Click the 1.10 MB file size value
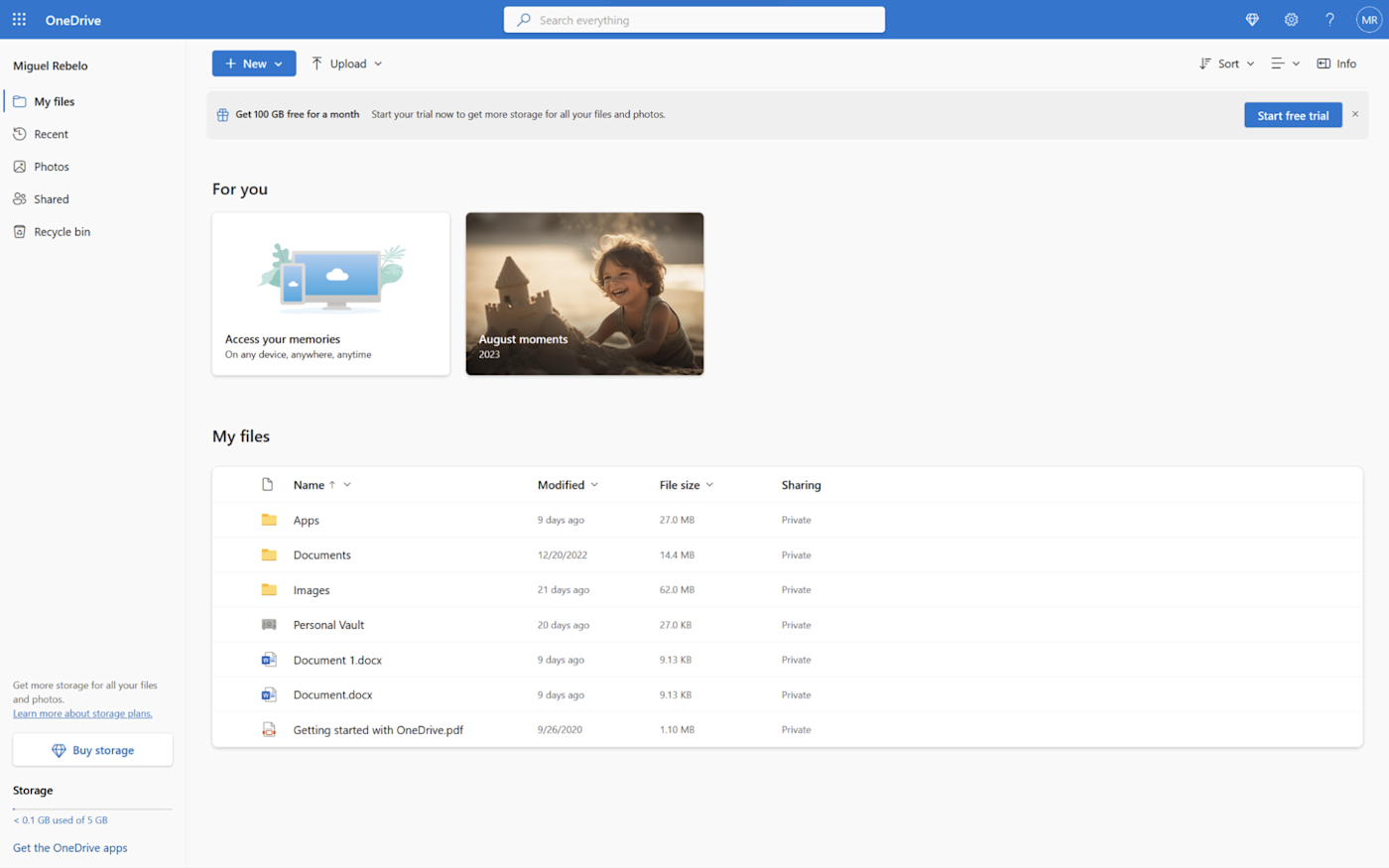The height and width of the screenshot is (868, 1389). pyautogui.click(x=677, y=729)
